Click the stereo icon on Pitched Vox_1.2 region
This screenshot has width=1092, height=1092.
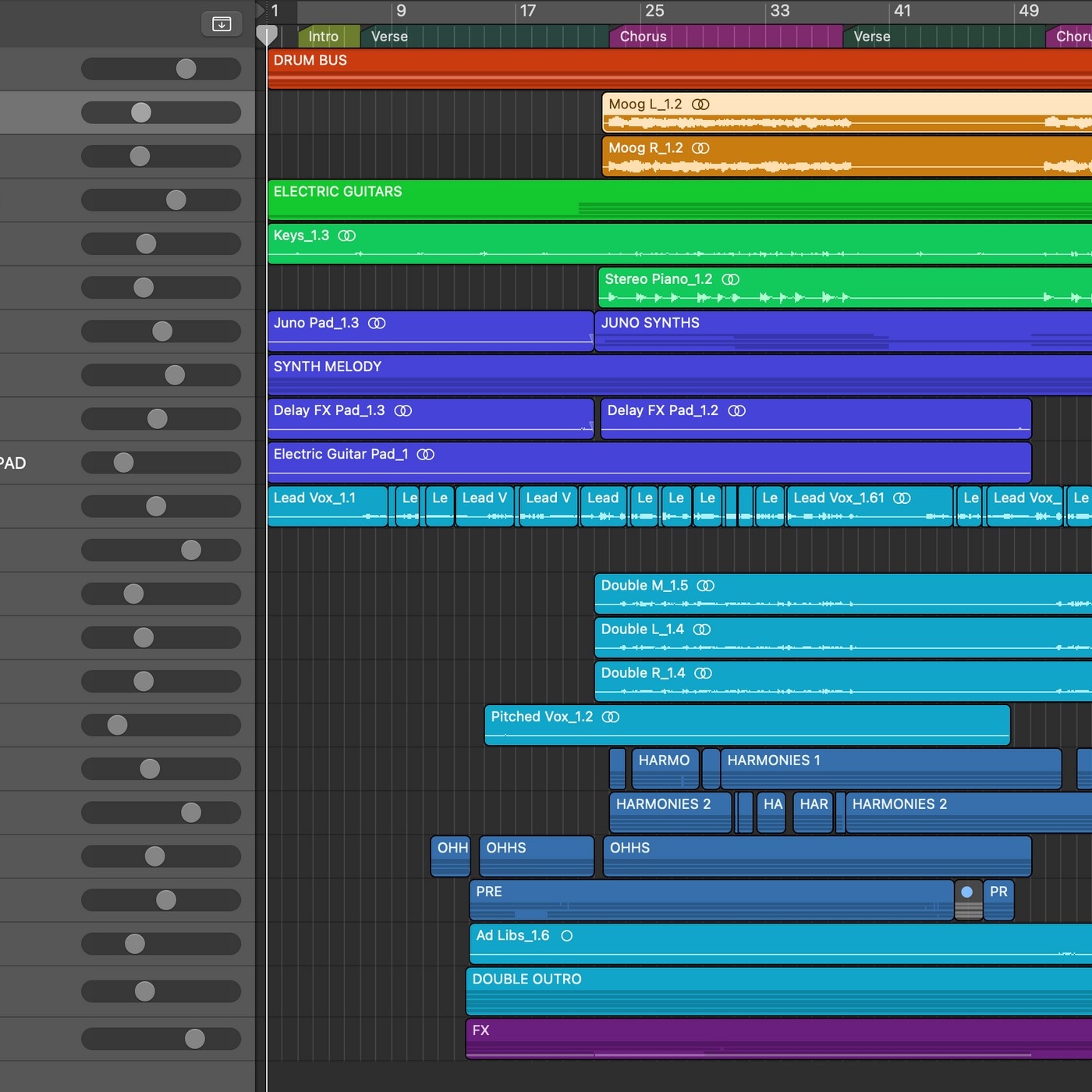tap(611, 717)
